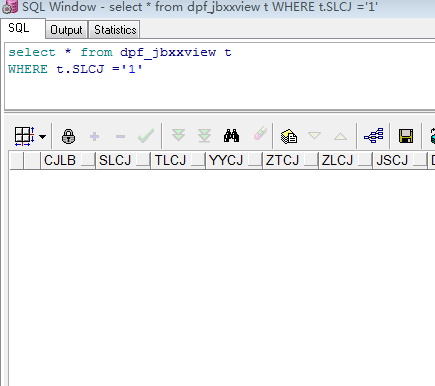Click the save floppy disk icon

click(x=406, y=136)
